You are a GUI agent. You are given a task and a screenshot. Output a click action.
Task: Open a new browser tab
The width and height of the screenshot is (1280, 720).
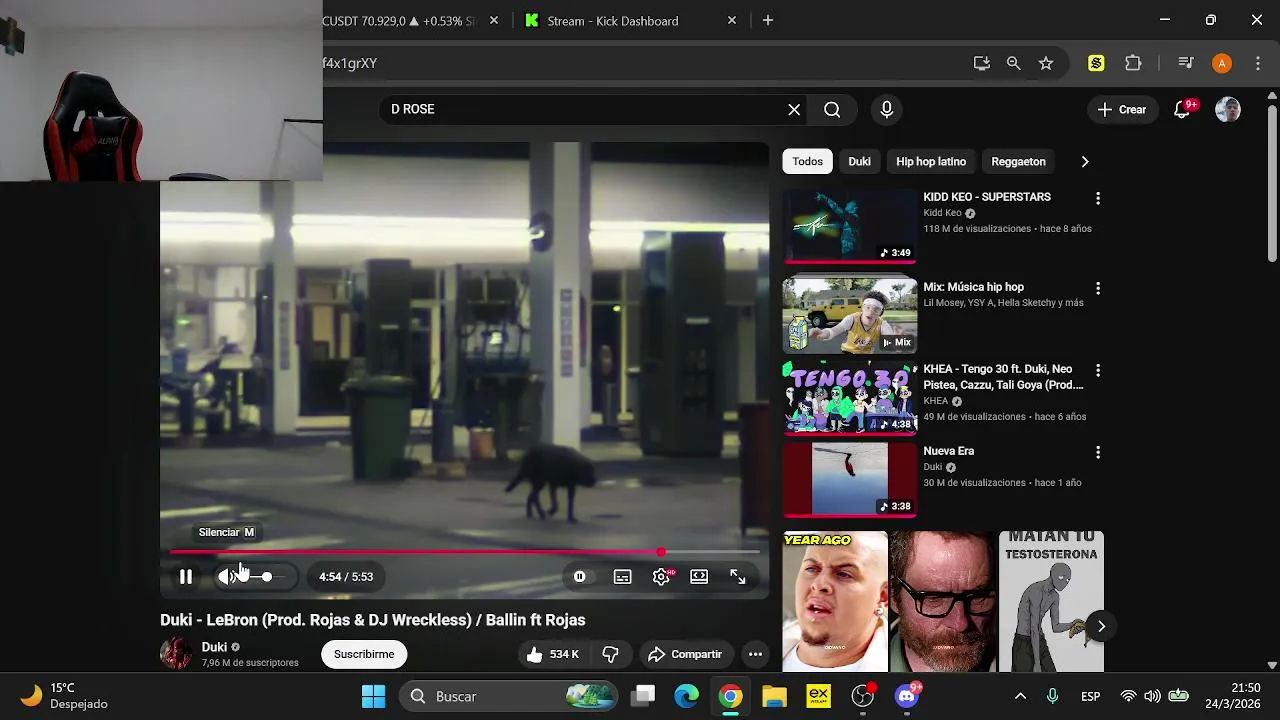click(768, 20)
